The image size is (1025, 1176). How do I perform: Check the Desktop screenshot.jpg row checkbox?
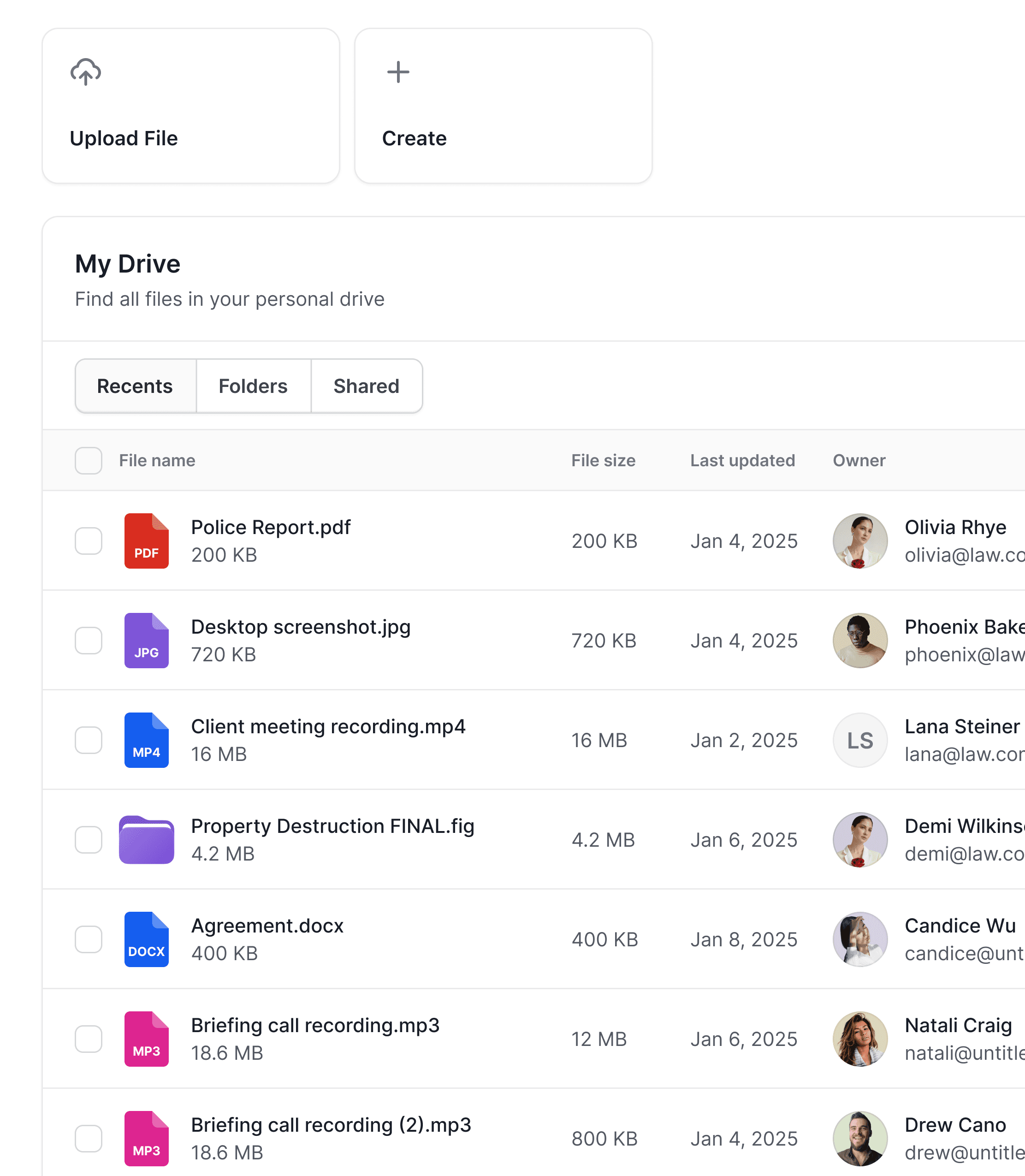(89, 640)
